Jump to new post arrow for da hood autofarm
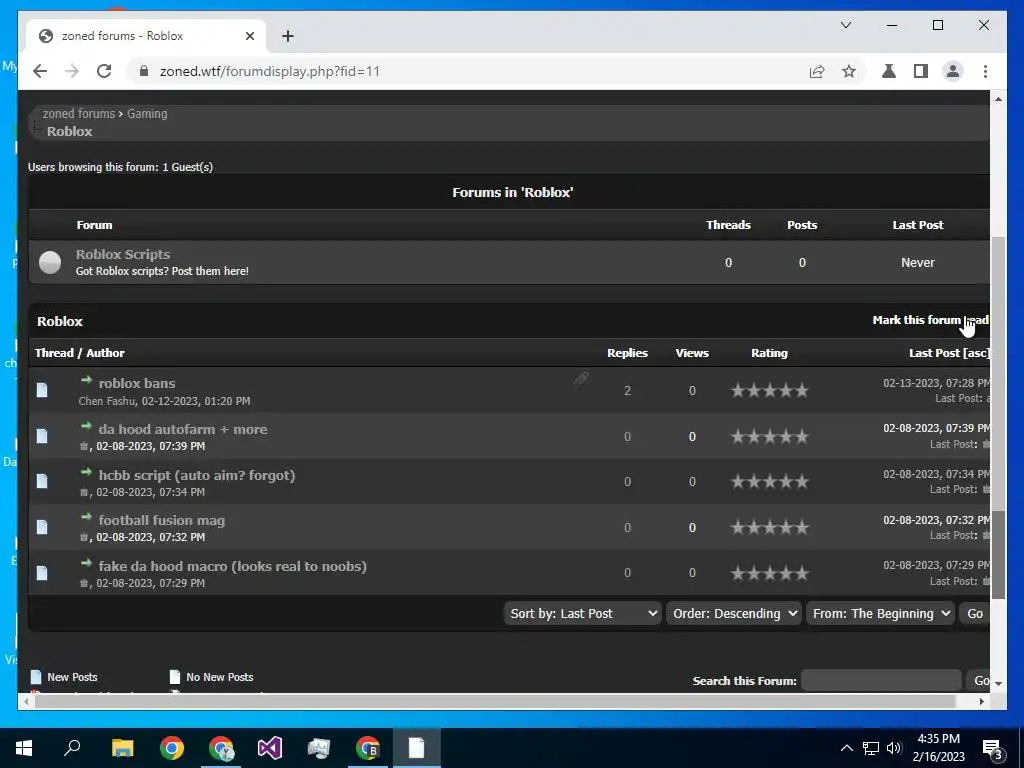Screen dimensions: 1024x768 pyautogui.click(x=86, y=426)
